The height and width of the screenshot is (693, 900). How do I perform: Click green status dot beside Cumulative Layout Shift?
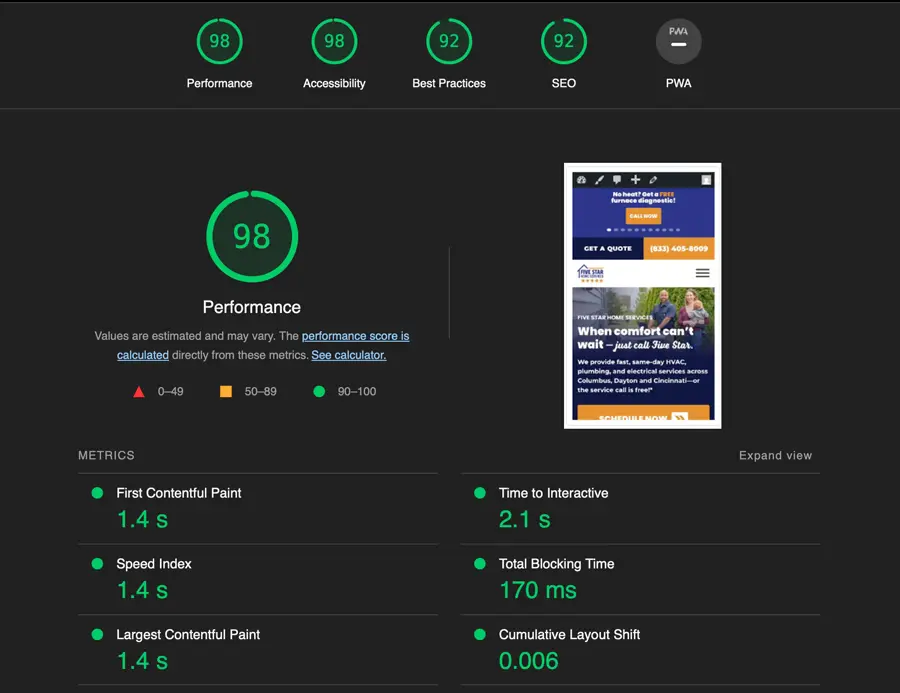[x=480, y=634]
